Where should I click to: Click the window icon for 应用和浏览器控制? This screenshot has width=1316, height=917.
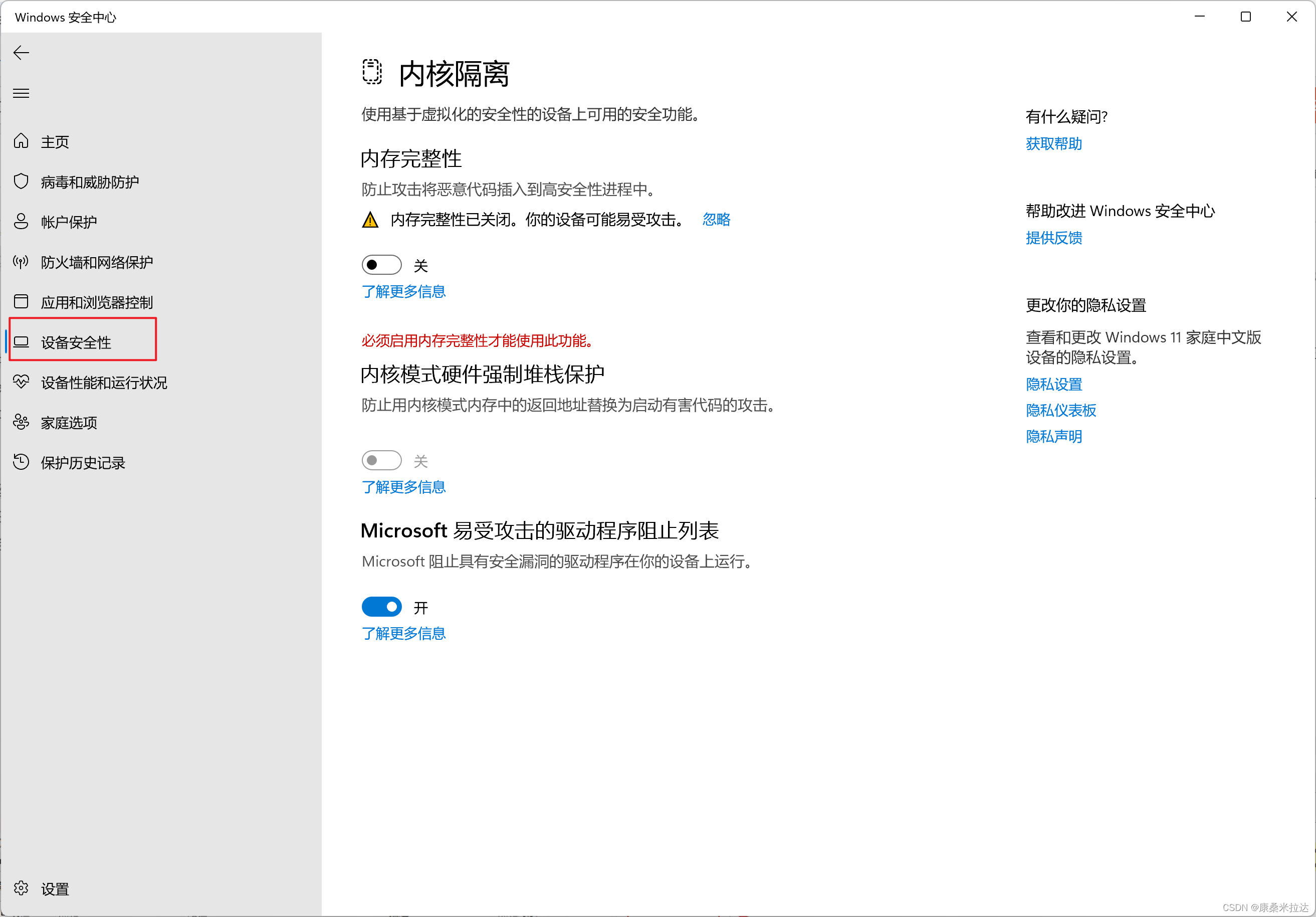21,302
